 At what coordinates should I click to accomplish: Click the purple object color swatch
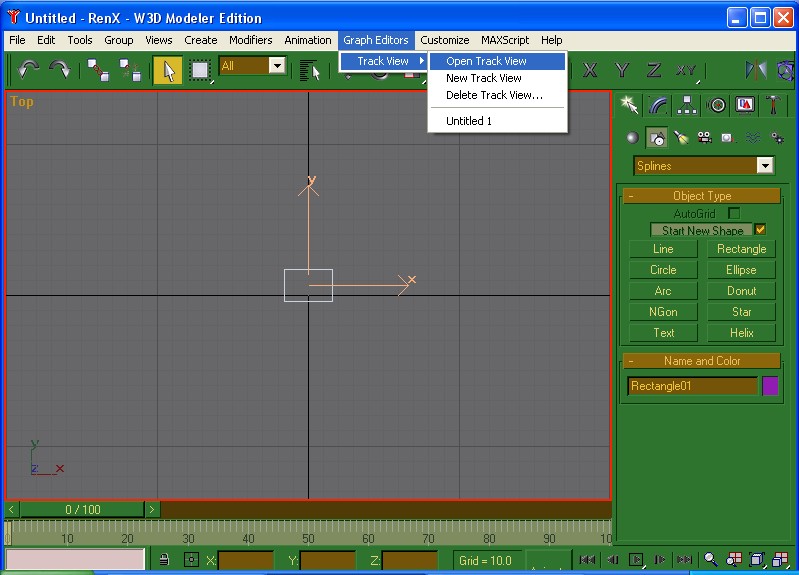point(770,386)
